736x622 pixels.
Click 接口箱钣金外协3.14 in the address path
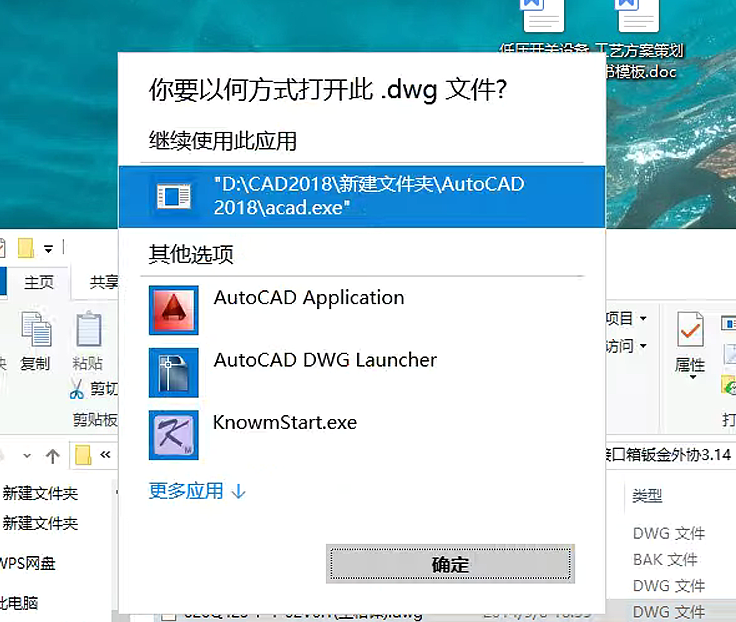(x=668, y=454)
